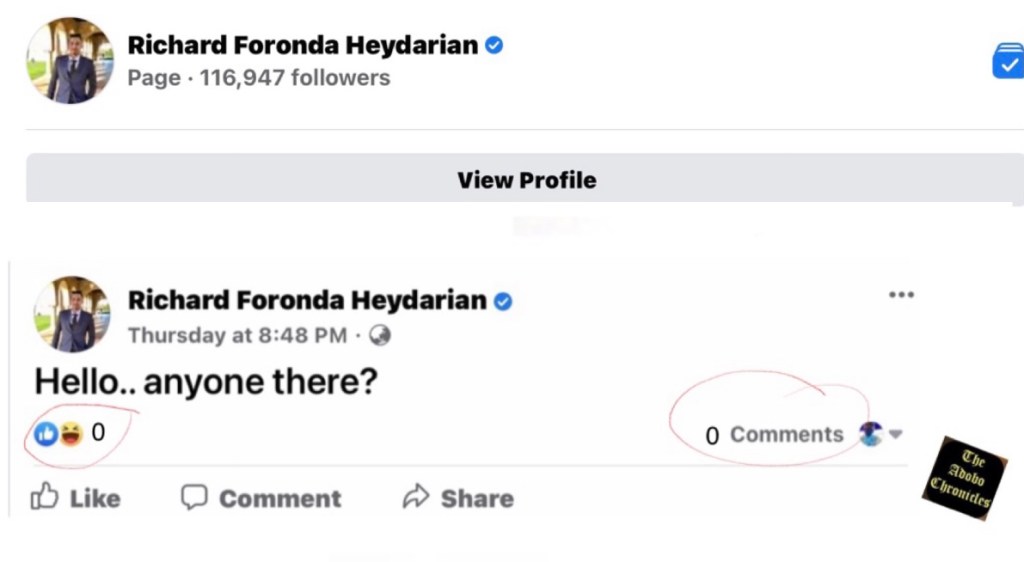1024x562 pixels.
Task: Click the small avatar next to Comments
Action: [x=871, y=435]
